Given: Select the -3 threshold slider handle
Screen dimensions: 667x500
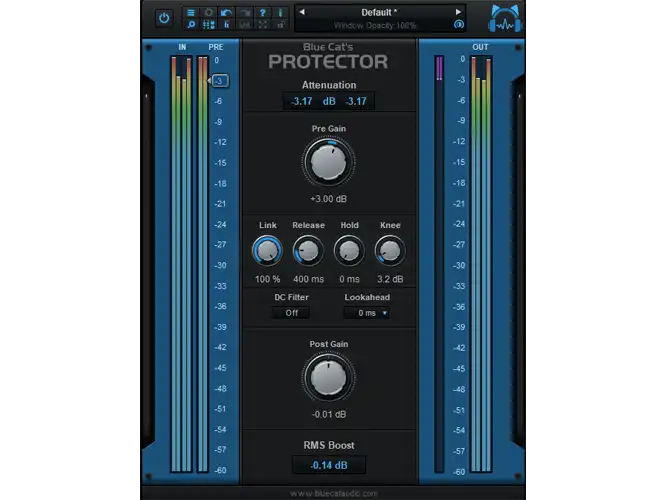Looking at the screenshot, I should [219, 80].
